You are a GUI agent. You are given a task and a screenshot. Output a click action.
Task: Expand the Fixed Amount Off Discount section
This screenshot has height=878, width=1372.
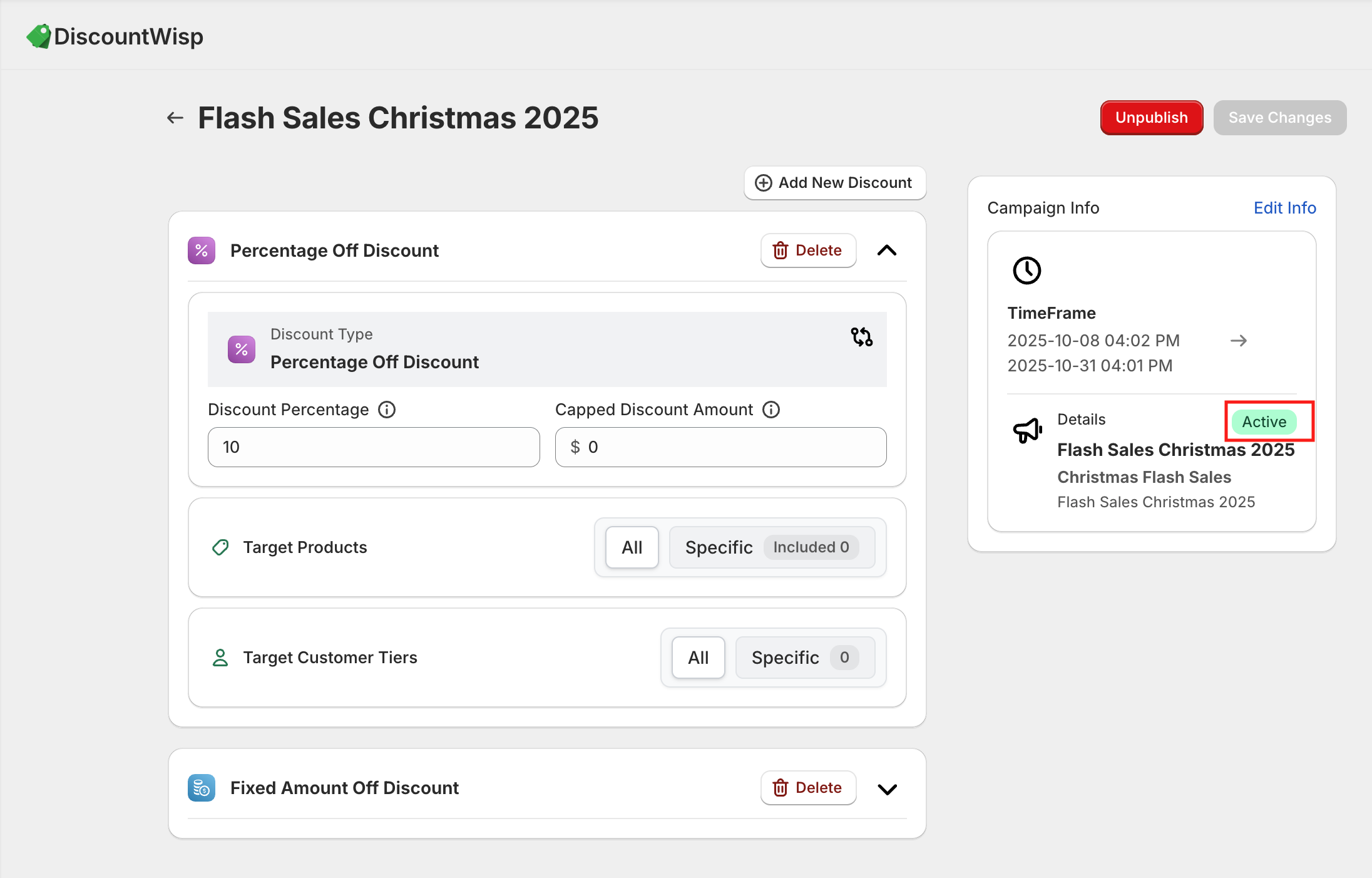[x=887, y=789]
